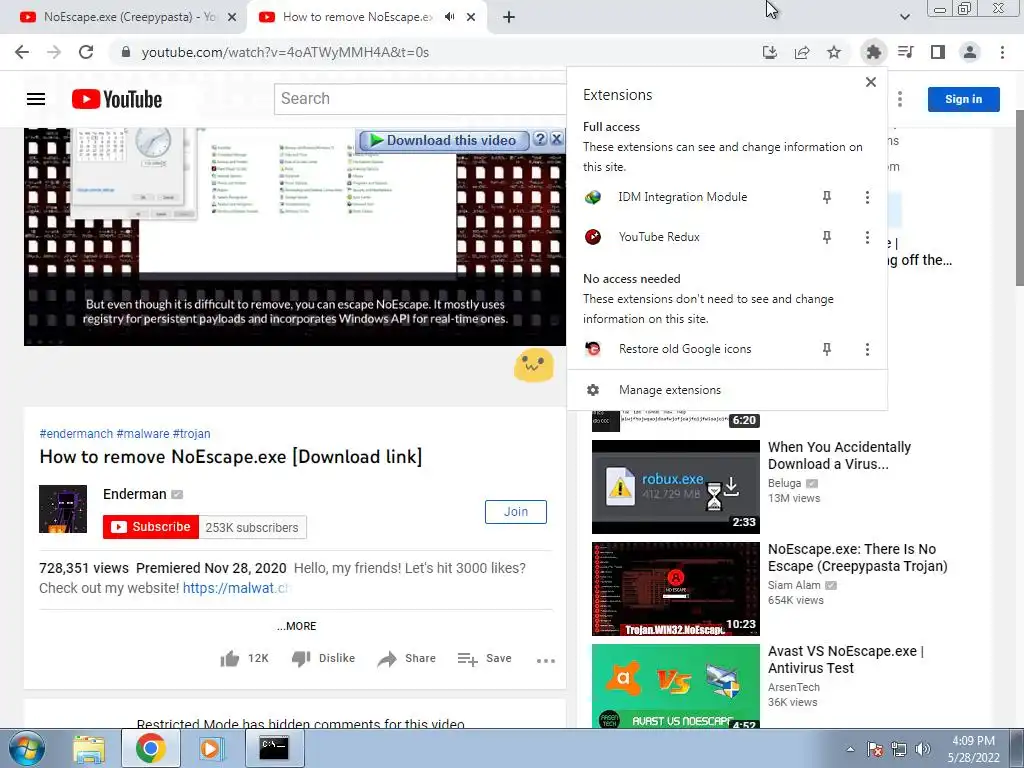Open the malwat website link
The image size is (1024, 768).
[x=235, y=588]
